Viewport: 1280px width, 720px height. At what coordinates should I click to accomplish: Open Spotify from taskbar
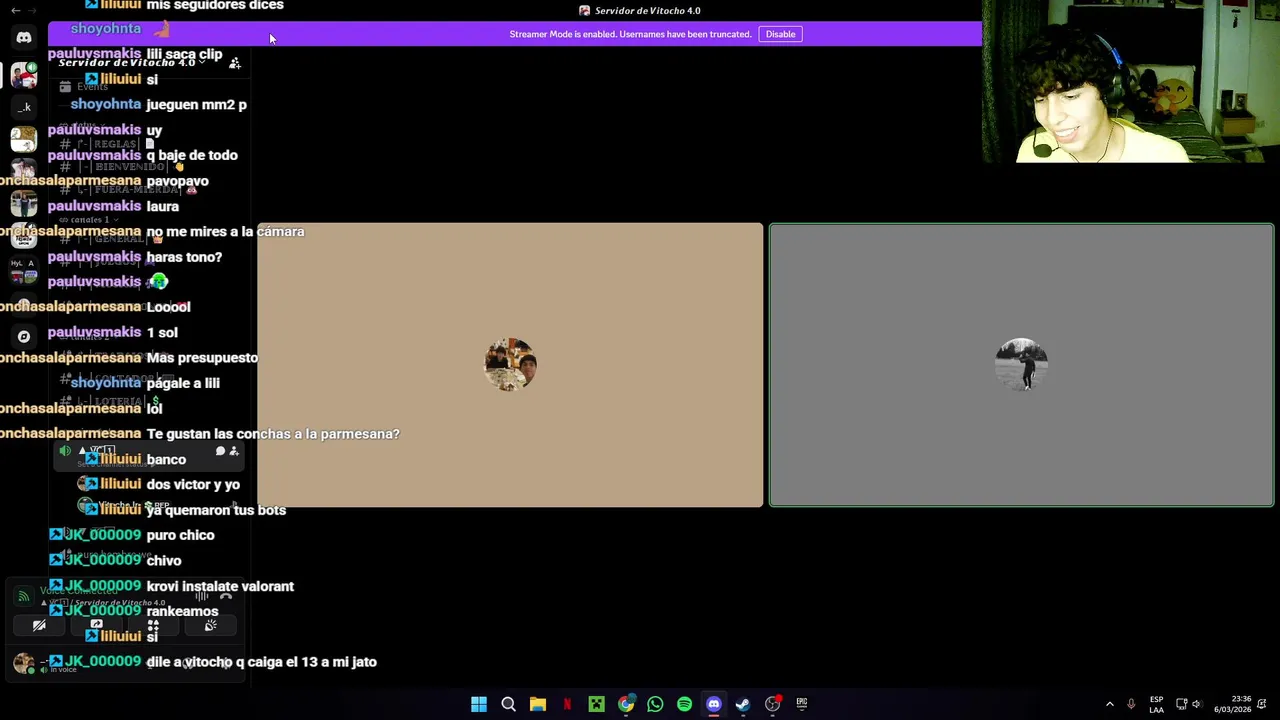684,704
